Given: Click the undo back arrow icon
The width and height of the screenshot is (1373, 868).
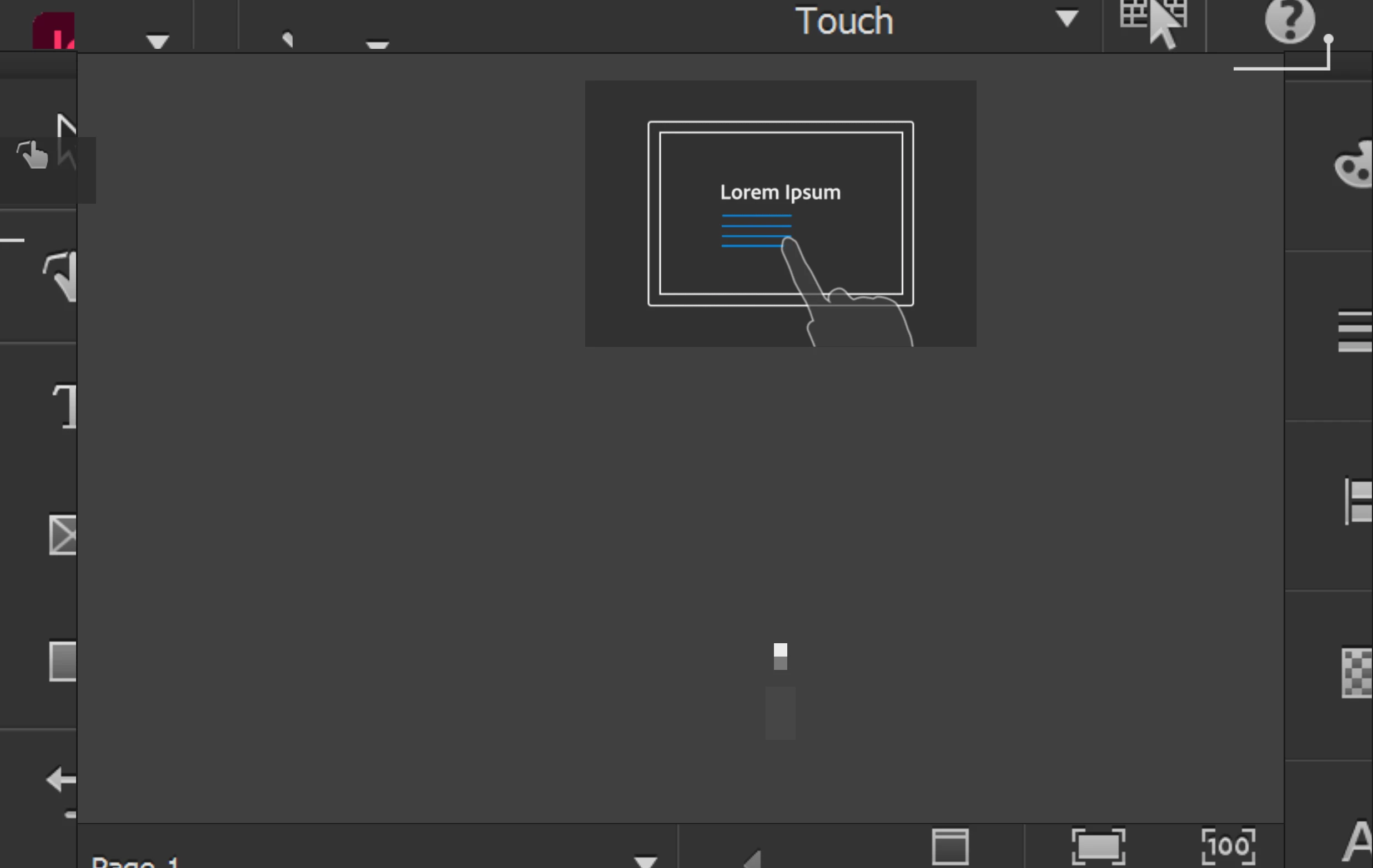Looking at the screenshot, I should (62, 779).
